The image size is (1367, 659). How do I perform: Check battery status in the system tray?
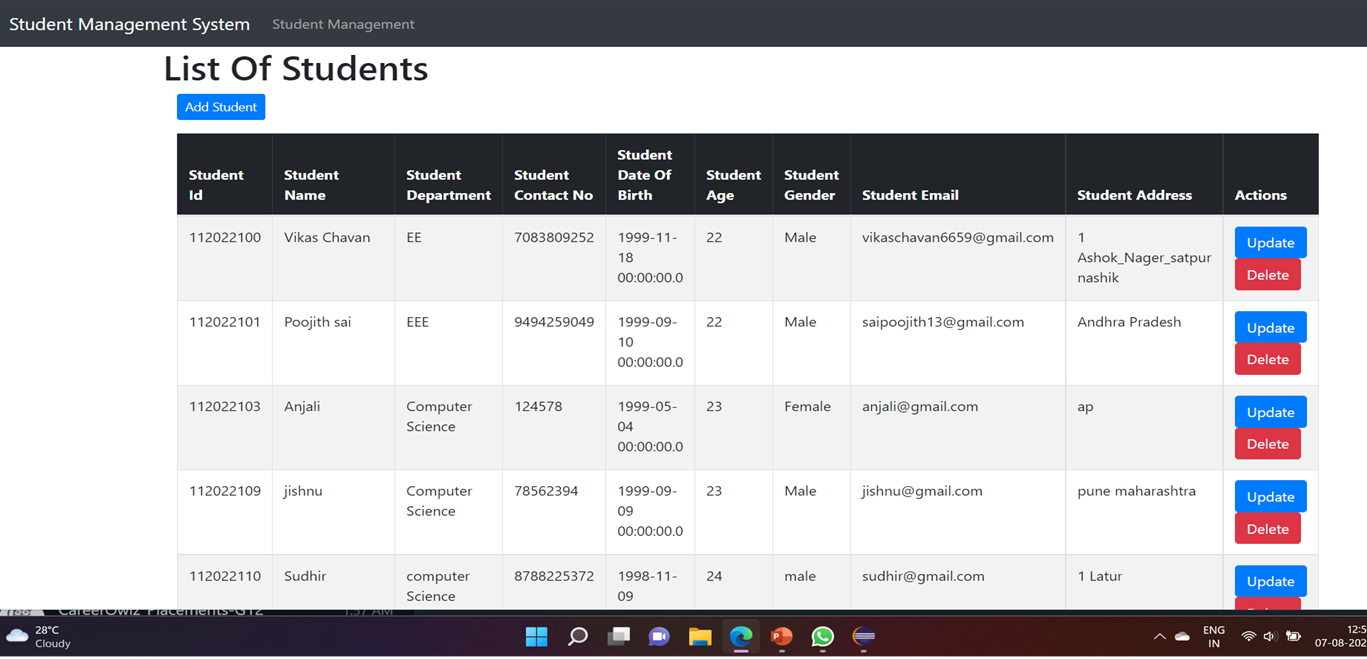[1291, 637]
